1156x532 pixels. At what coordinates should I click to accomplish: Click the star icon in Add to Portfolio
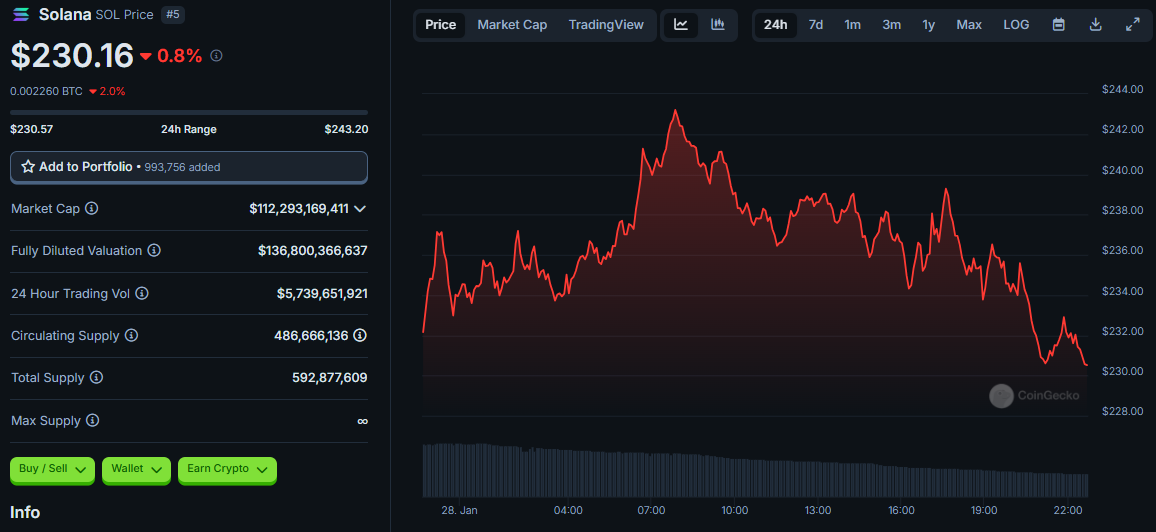point(28,167)
